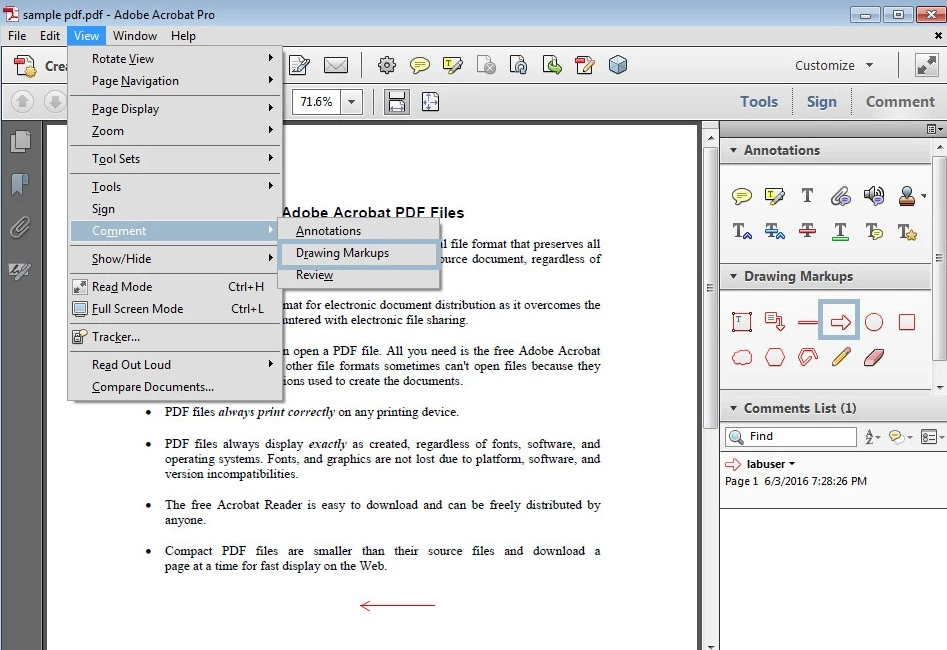Open the sort comments dropdown

pos(873,436)
